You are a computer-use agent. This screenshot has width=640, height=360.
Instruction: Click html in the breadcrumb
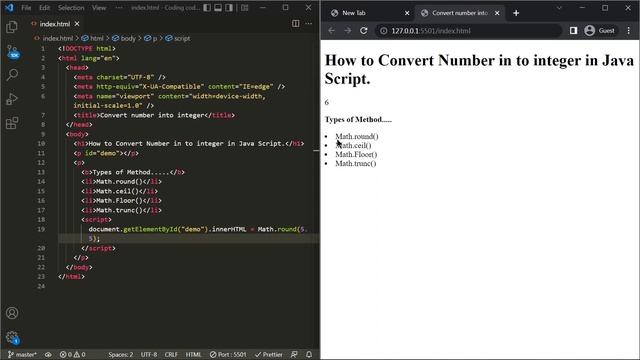click(97, 38)
